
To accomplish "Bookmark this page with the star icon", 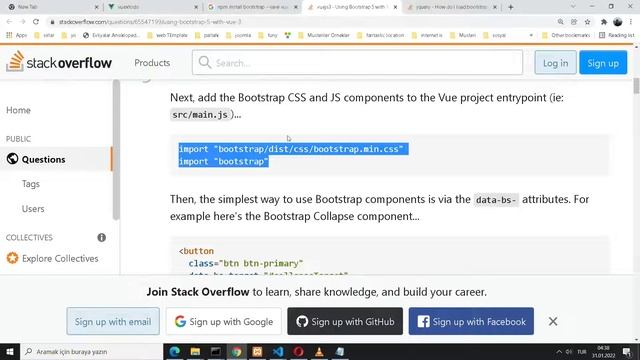I will click(x=587, y=22).
